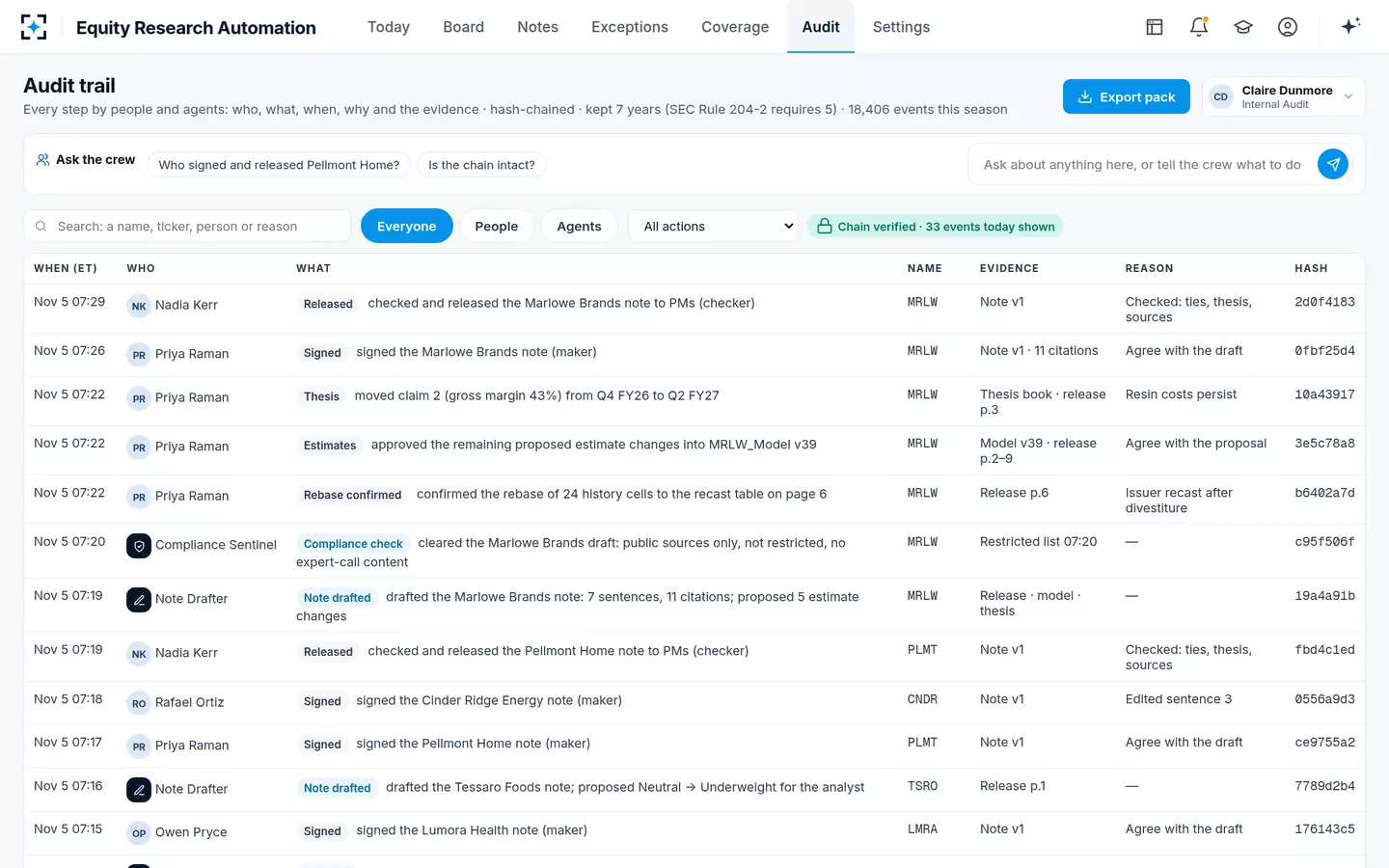Open the All actions dropdown
This screenshot has width=1389, height=868.
[715, 226]
